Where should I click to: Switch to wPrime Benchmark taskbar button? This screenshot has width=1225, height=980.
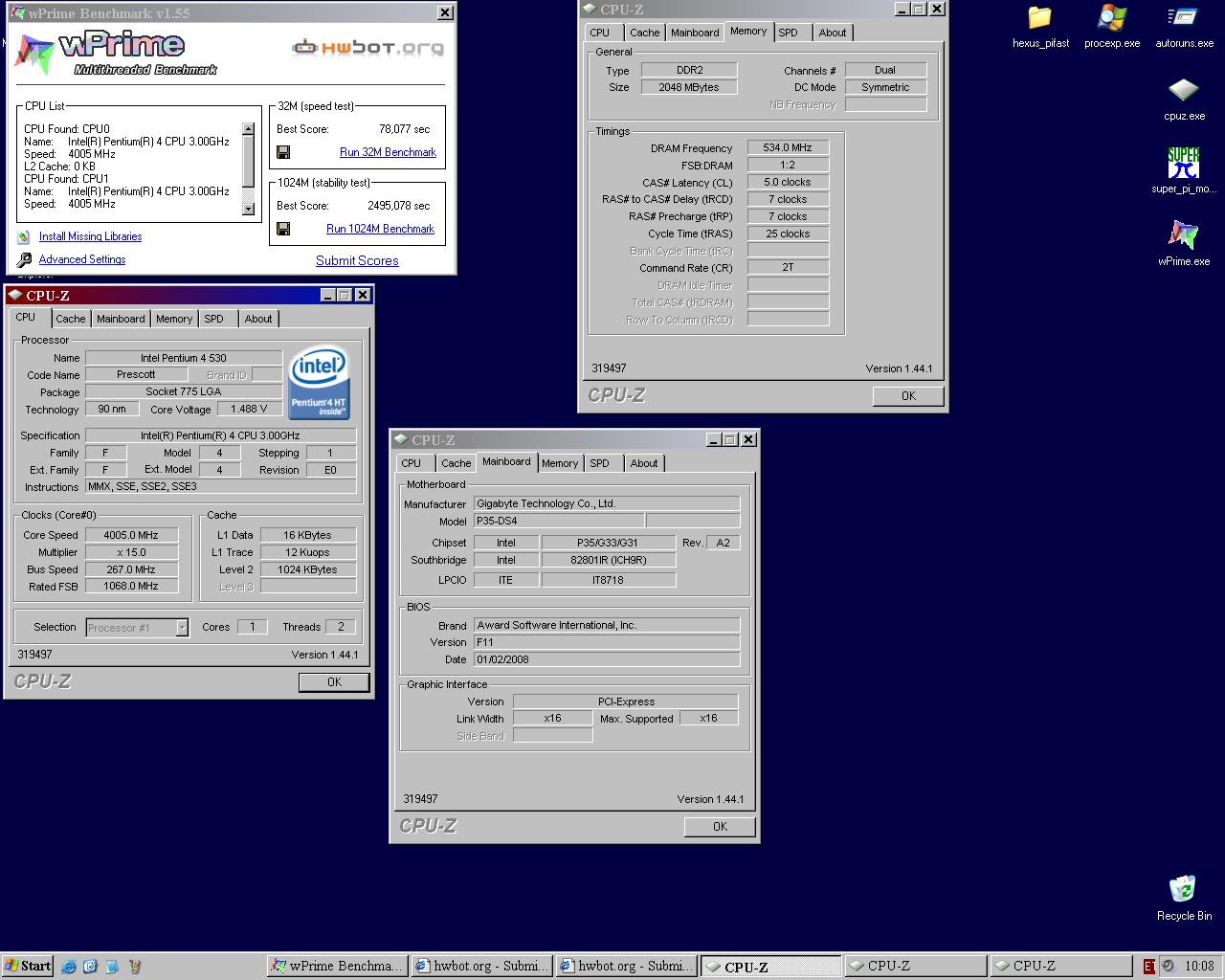coord(336,967)
